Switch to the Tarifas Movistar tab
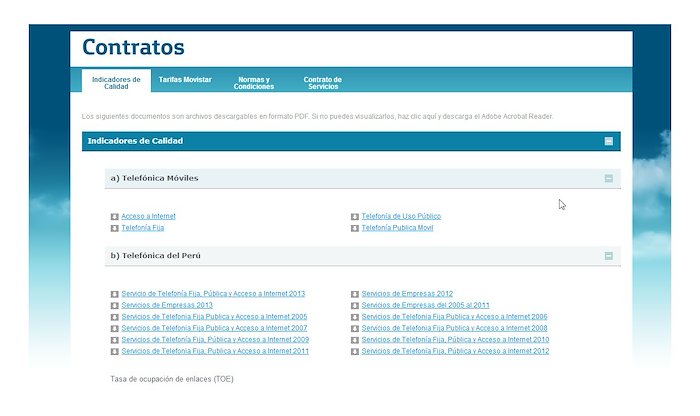The image size is (700, 416). 185,79
